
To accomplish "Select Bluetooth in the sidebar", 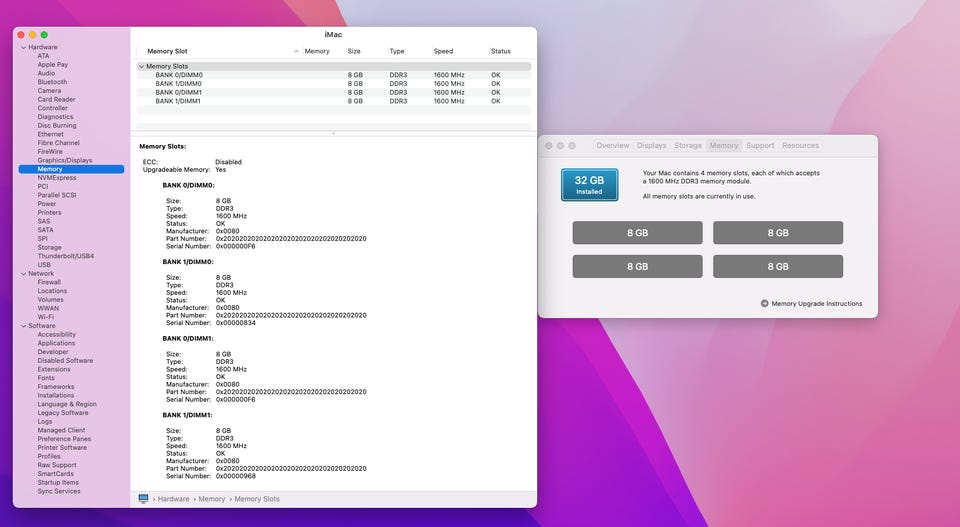I will [52, 82].
